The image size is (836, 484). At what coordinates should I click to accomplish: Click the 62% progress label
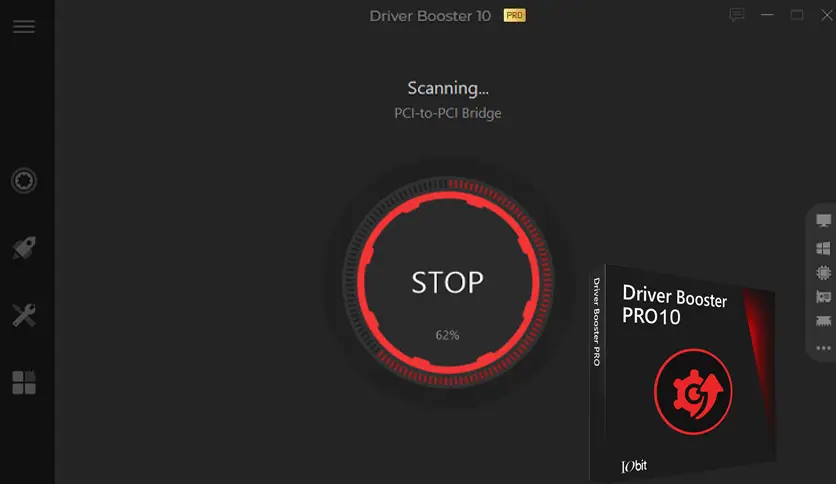[447, 335]
